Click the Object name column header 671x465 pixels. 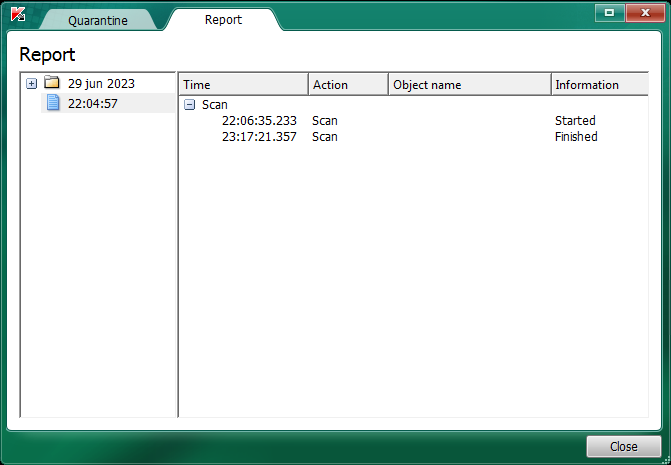(x=469, y=85)
